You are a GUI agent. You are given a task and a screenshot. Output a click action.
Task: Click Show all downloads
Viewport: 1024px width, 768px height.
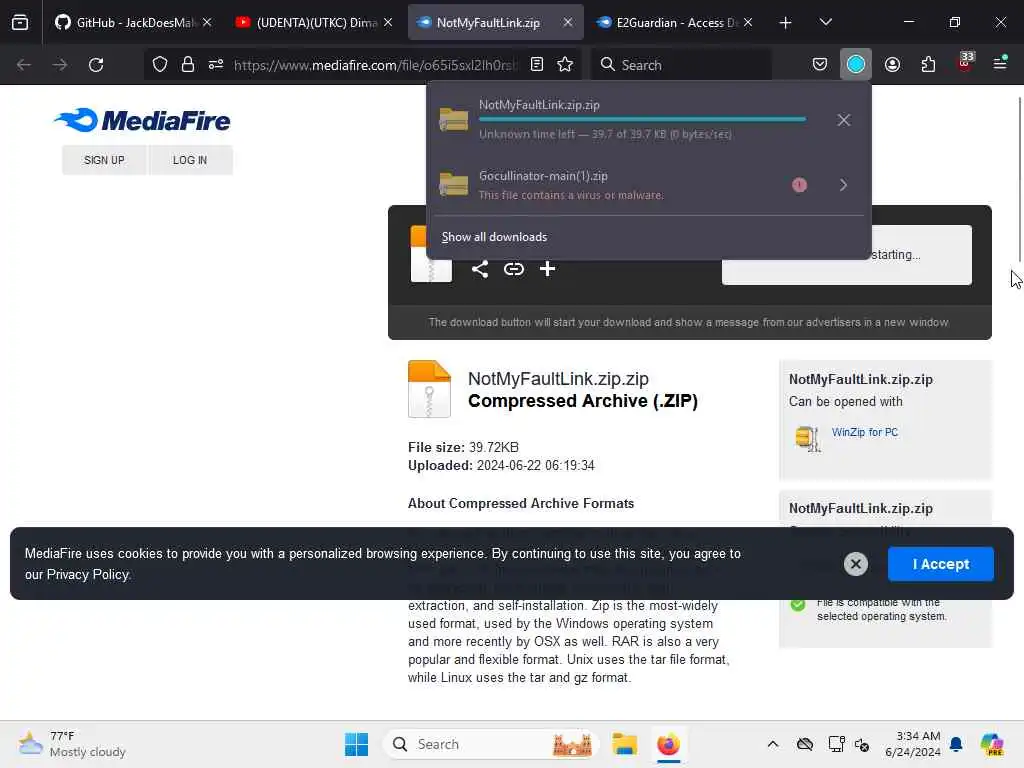point(494,237)
